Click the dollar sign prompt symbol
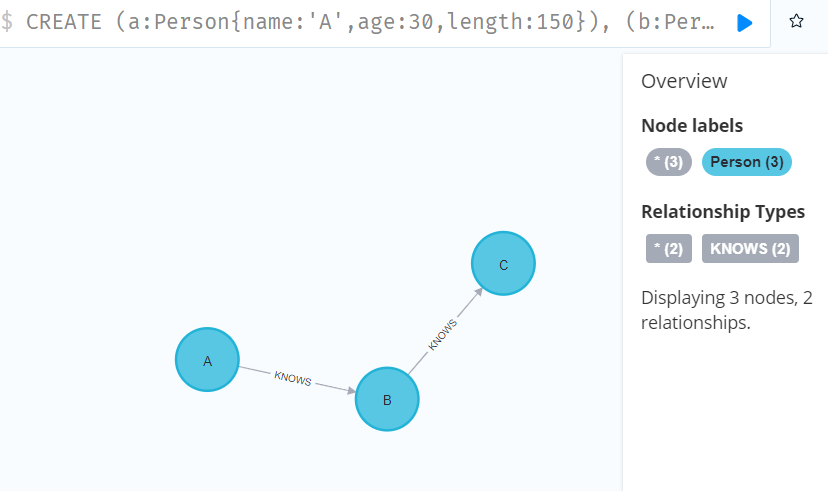This screenshot has height=491, width=828. click(6, 22)
